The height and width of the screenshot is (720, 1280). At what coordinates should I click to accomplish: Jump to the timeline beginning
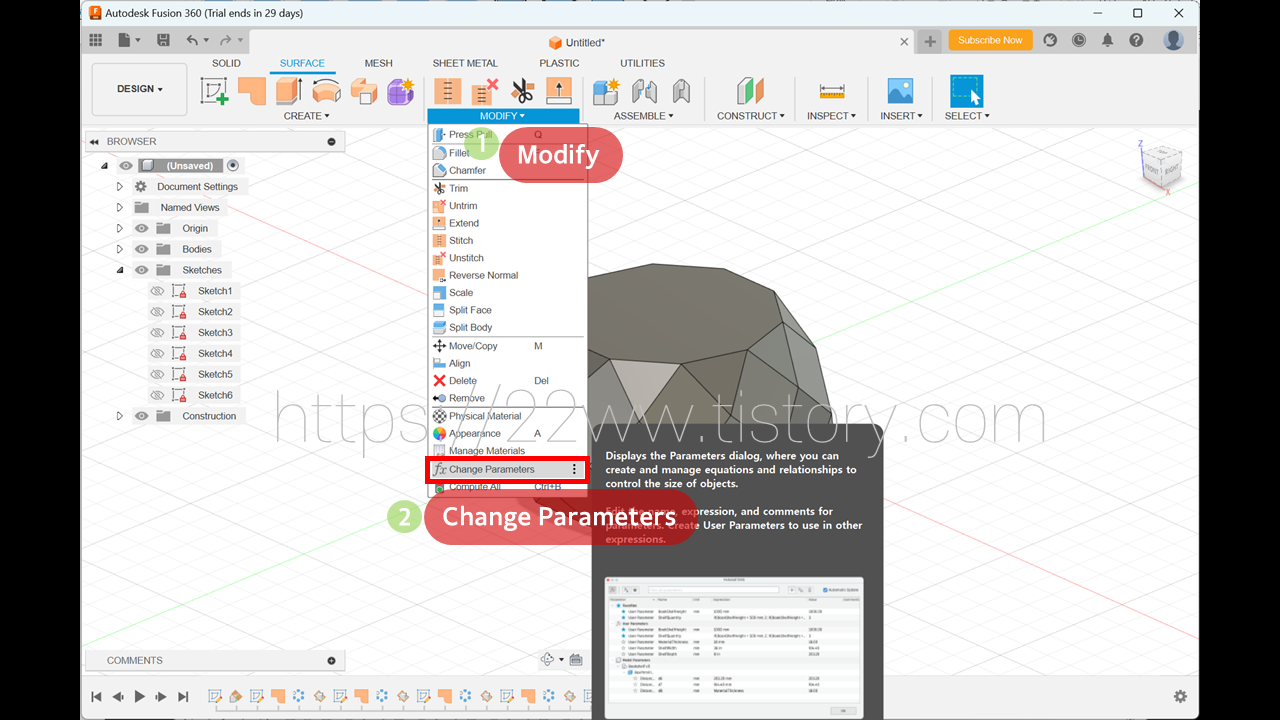96,696
